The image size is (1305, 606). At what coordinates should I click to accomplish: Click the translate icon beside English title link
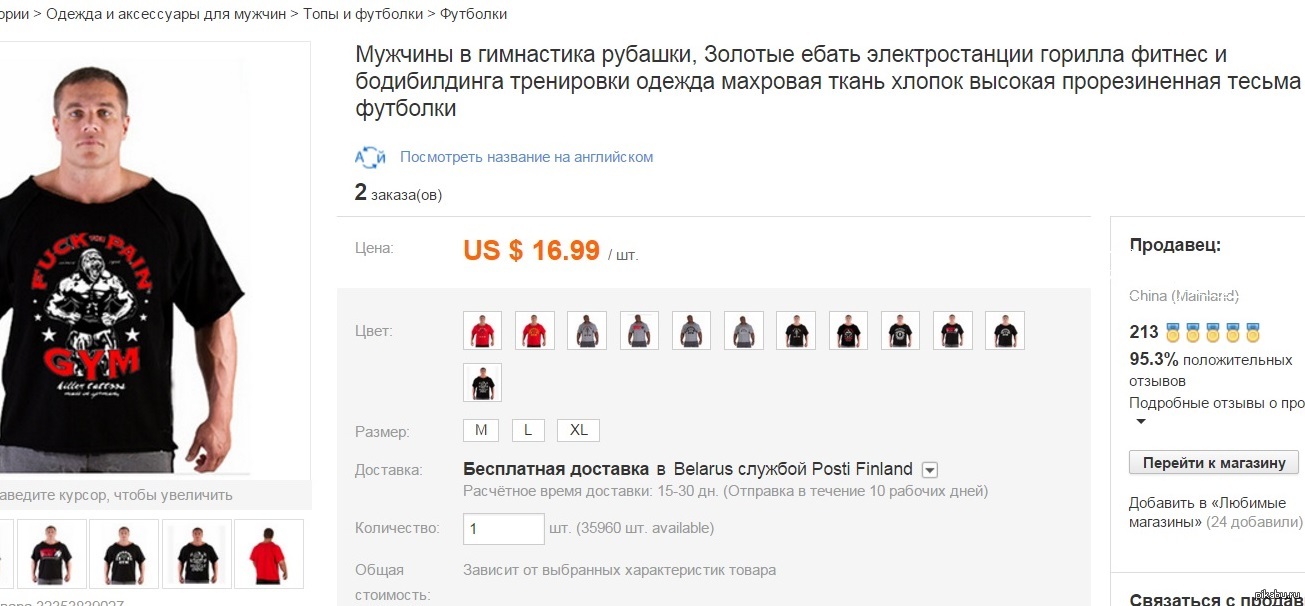pos(370,157)
